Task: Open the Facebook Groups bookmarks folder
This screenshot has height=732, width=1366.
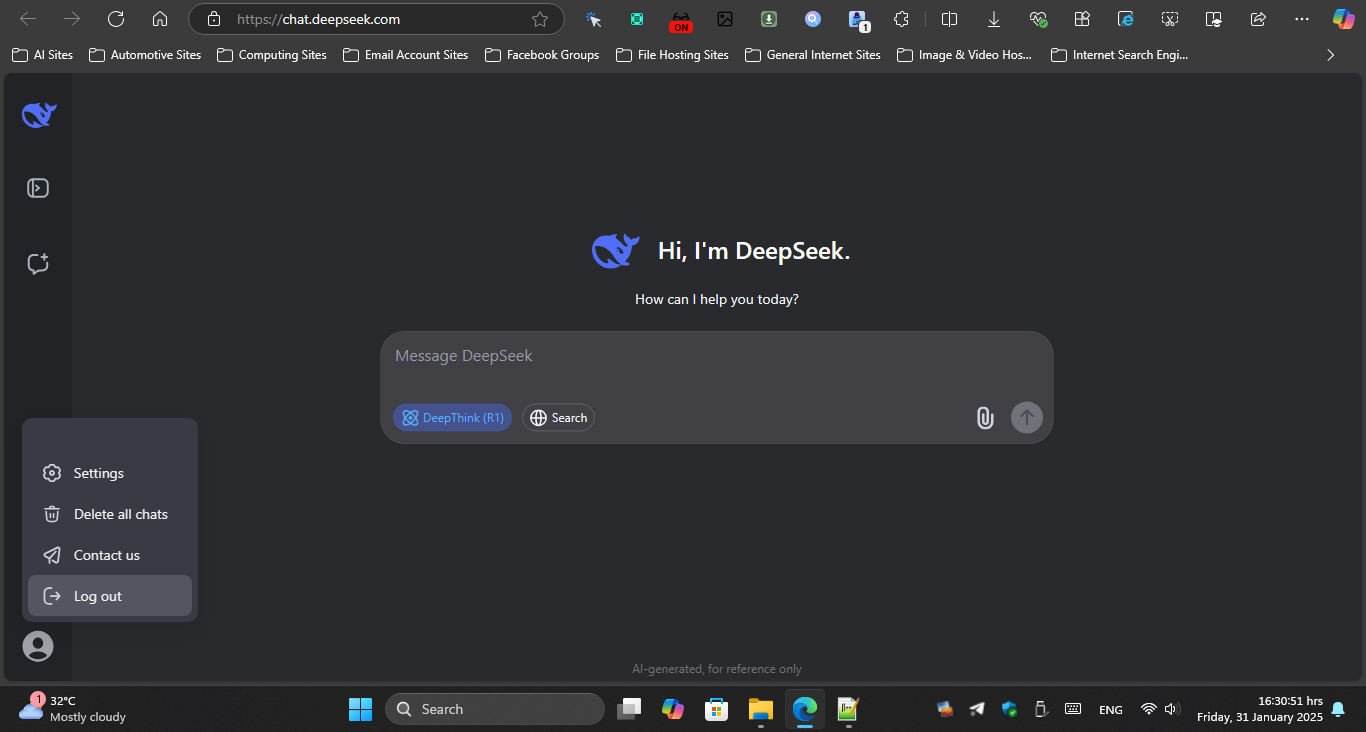Action: 542,55
